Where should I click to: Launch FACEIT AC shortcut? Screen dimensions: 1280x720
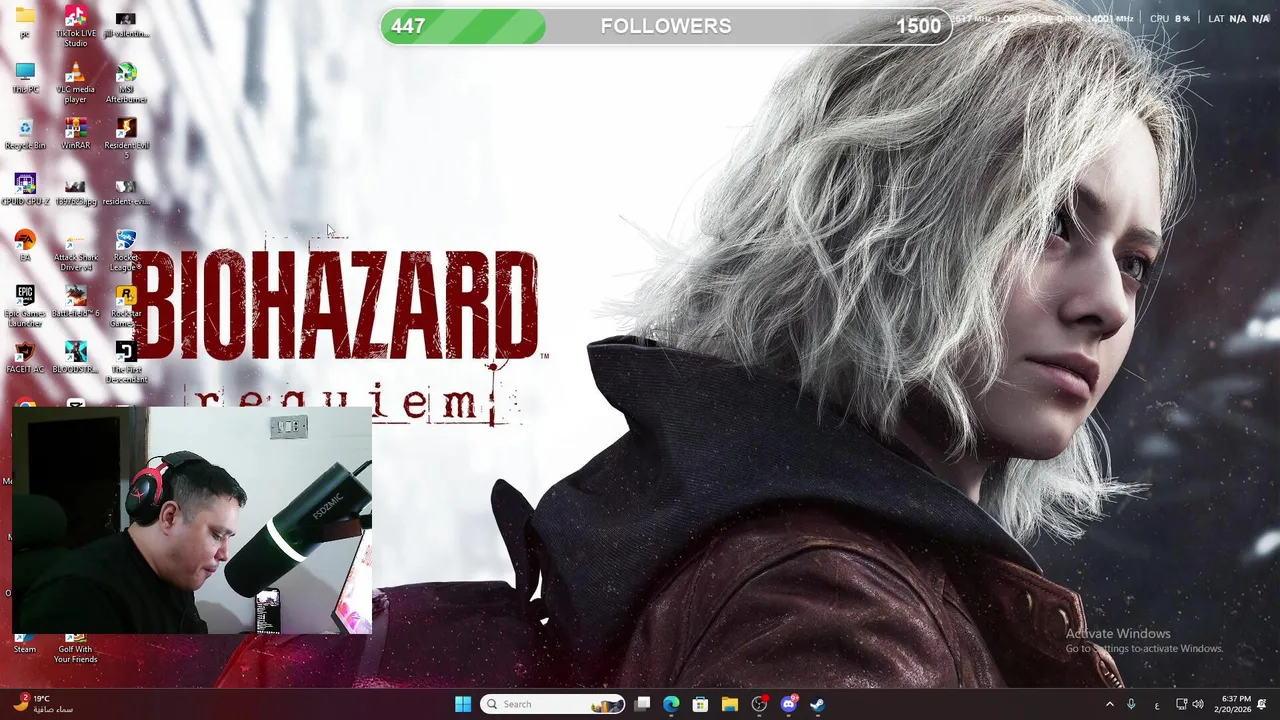[25, 357]
